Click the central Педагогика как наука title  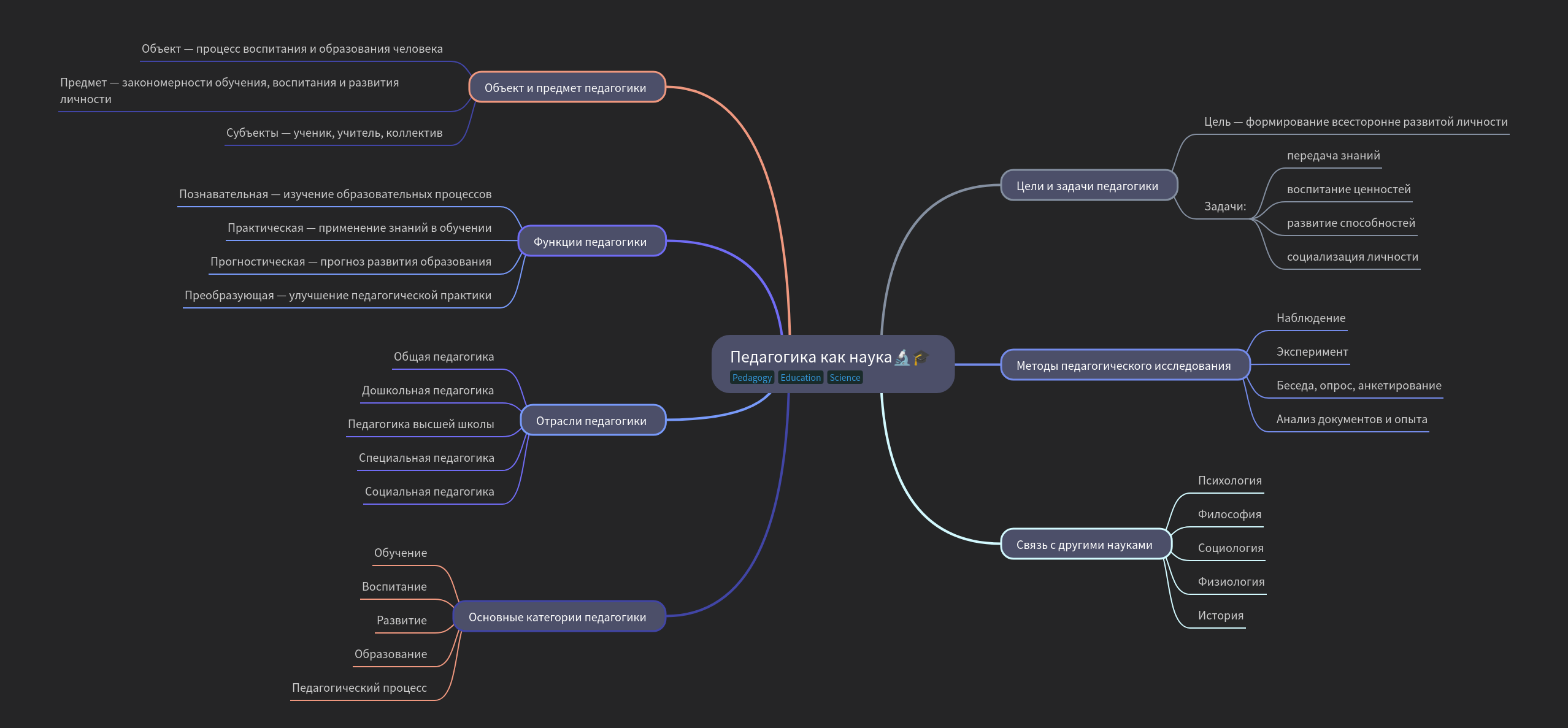coord(810,357)
